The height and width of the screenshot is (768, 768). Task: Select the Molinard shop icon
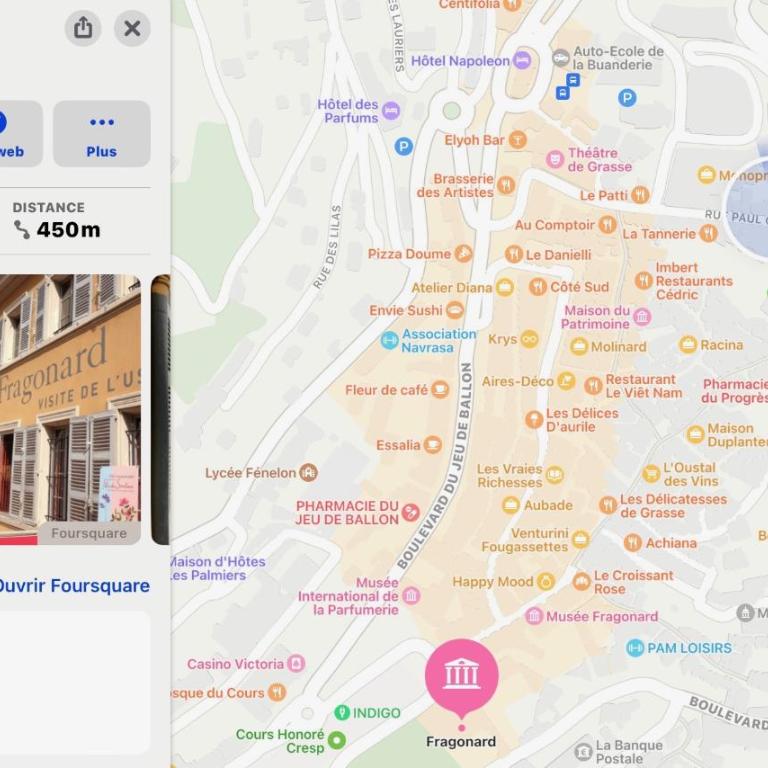[x=579, y=346]
